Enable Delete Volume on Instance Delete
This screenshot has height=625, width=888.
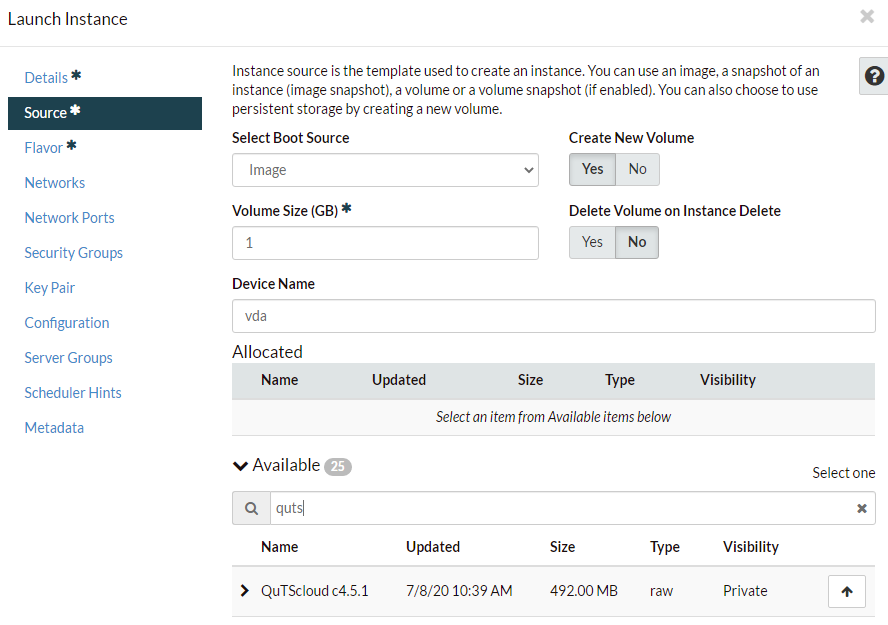coord(592,242)
